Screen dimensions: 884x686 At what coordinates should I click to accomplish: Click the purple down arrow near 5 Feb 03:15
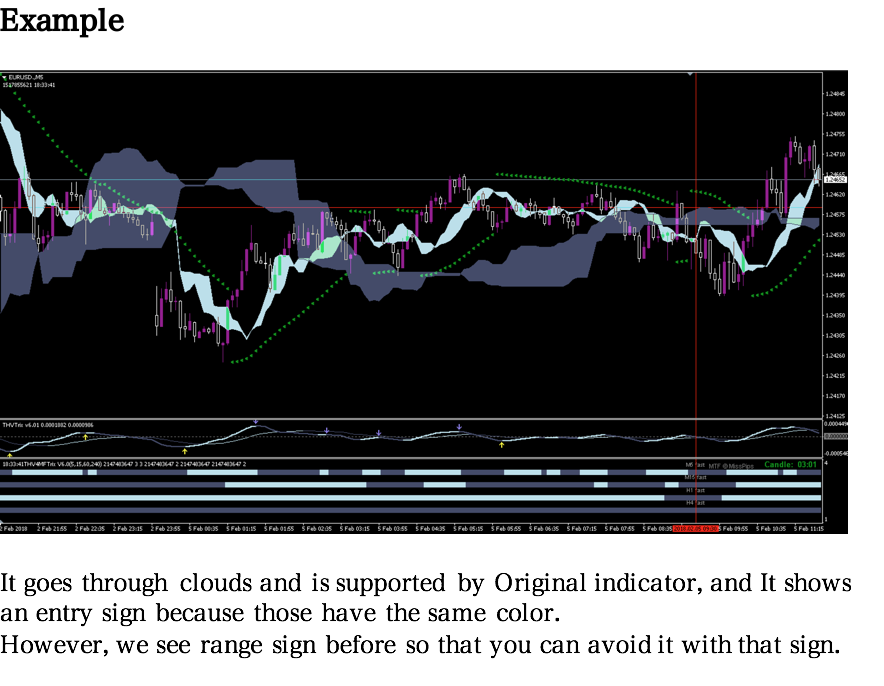point(379,433)
